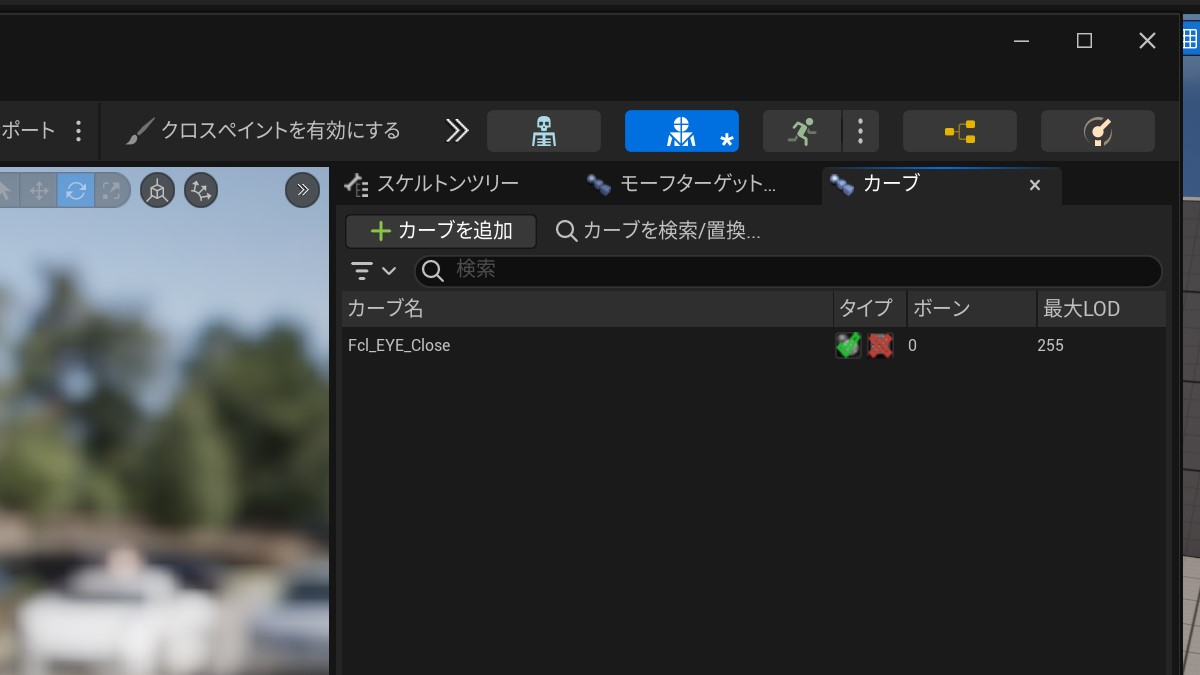1200x675 pixels.
Task: Select the viewport rotate tool
Action: [x=76, y=190]
